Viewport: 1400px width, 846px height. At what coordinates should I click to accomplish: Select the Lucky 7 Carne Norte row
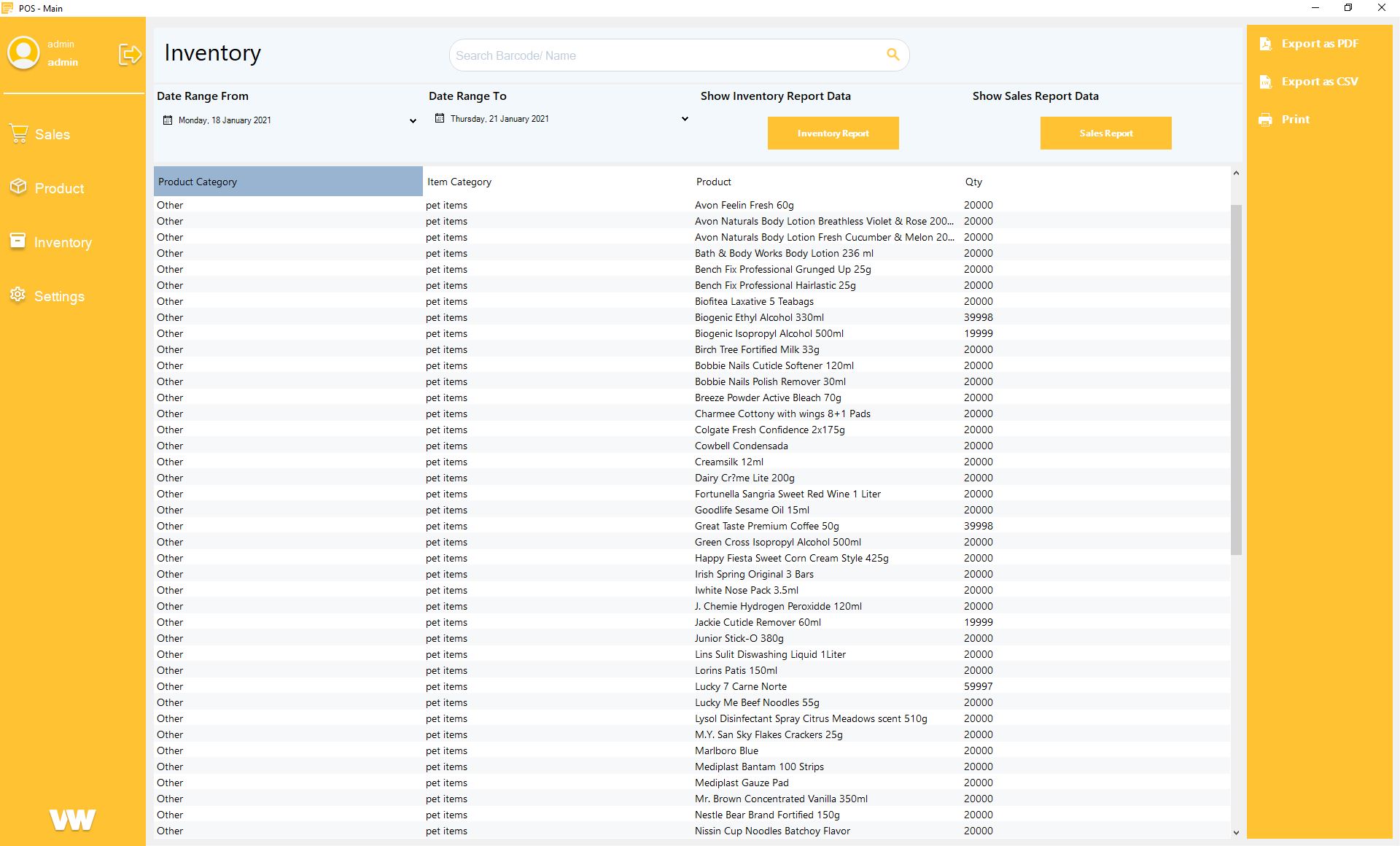tap(740, 686)
